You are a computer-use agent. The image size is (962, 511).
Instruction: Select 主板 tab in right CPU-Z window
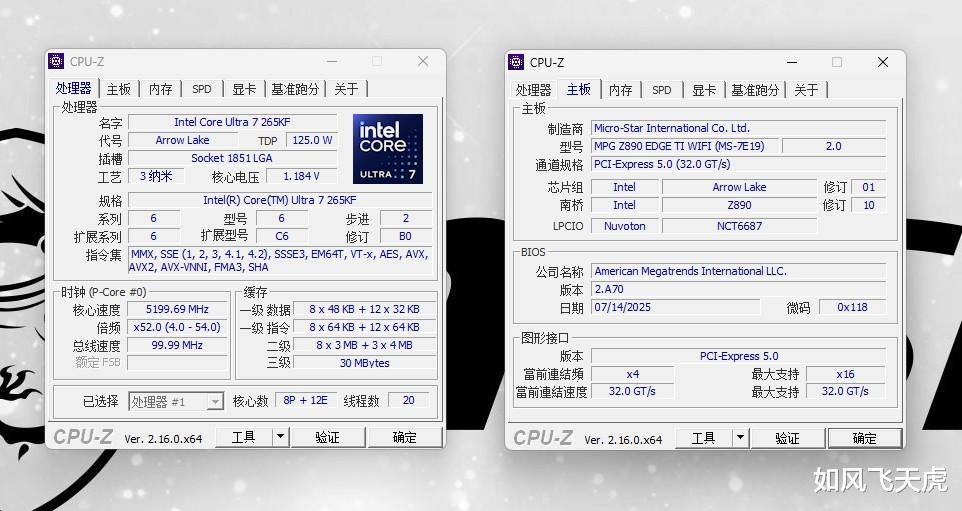(579, 89)
